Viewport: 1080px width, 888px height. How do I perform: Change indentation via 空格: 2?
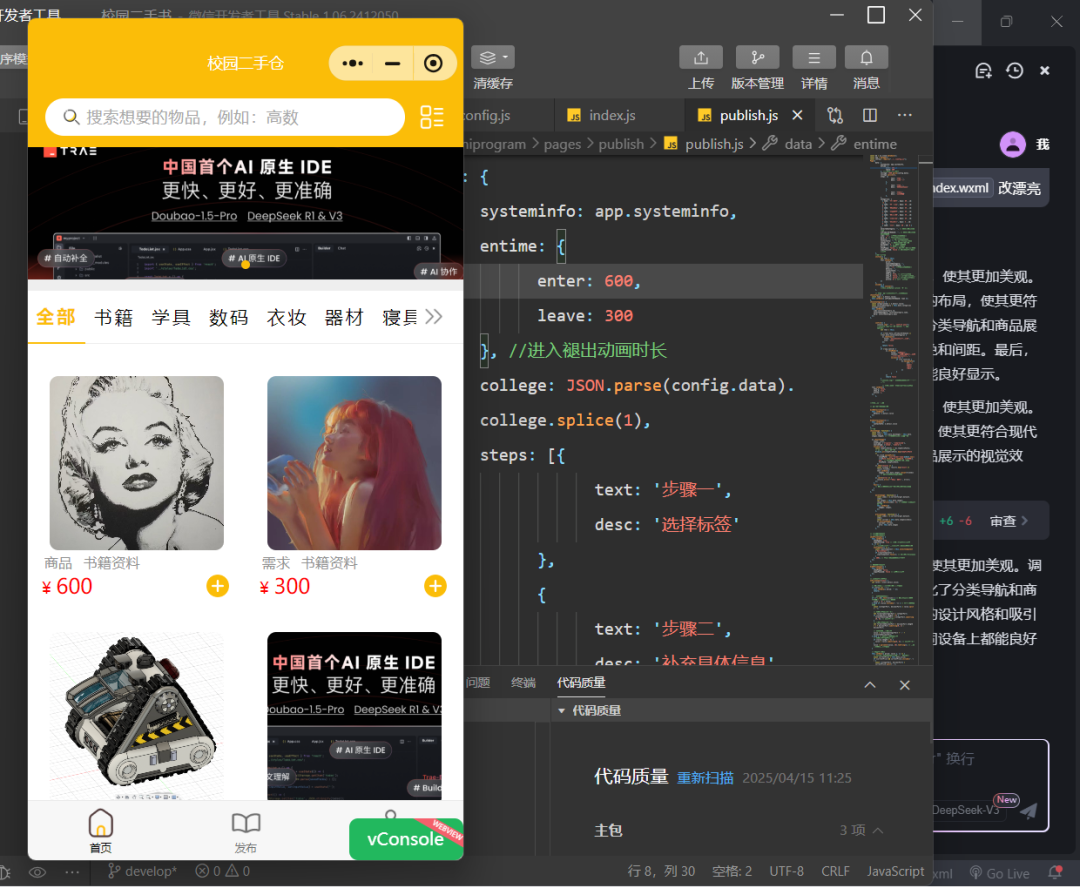[x=732, y=871]
